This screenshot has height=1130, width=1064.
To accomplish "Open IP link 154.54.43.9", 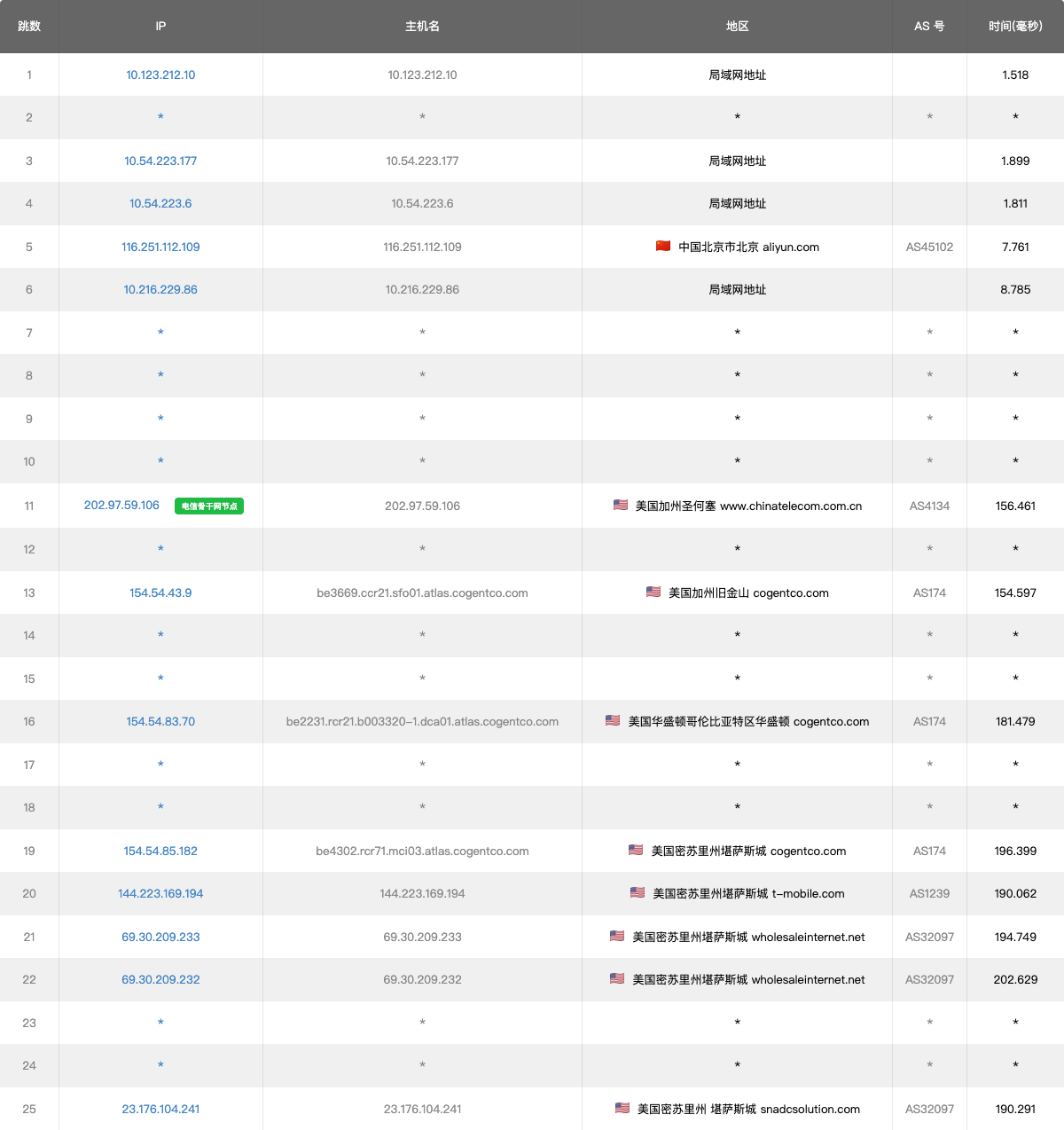I will pos(160,593).
